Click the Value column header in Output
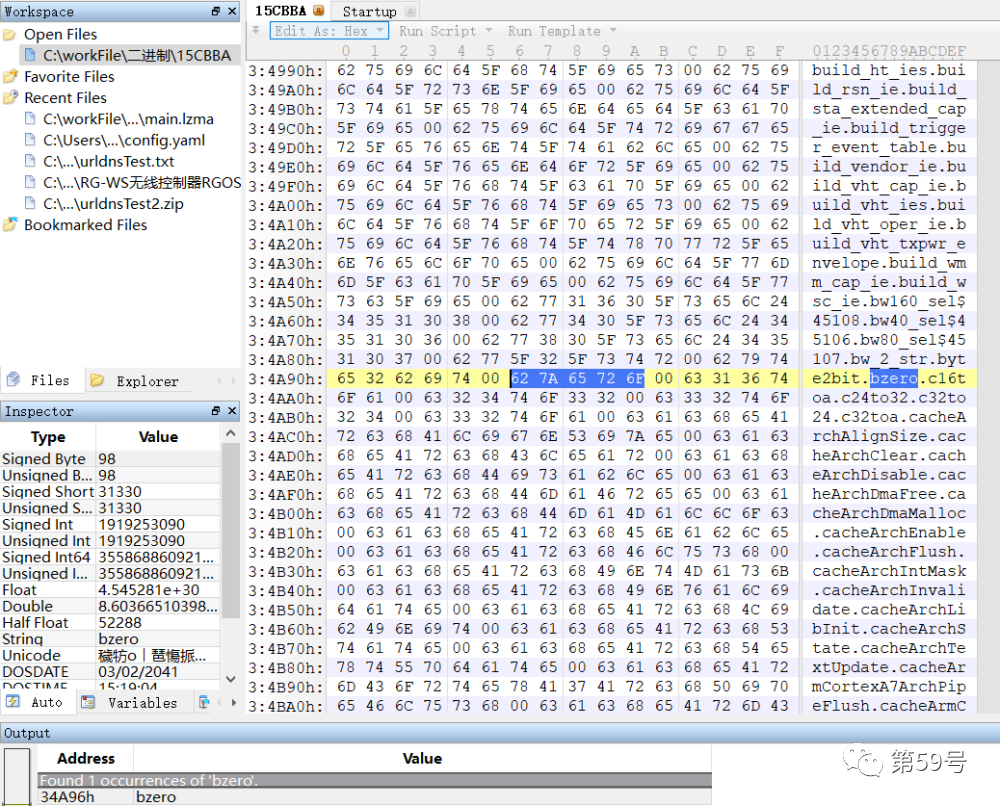Screen dimensions: 1000x806 click(x=422, y=758)
